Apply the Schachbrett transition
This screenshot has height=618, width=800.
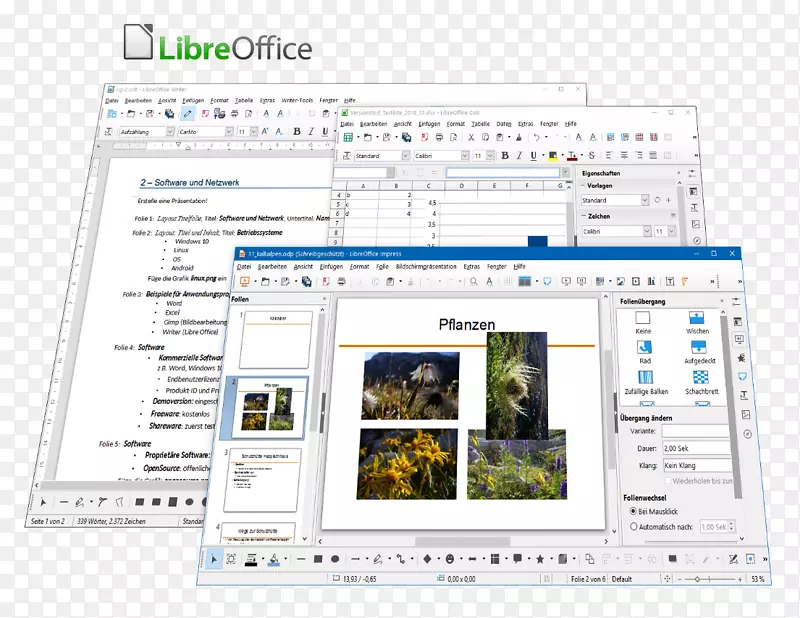click(x=702, y=377)
